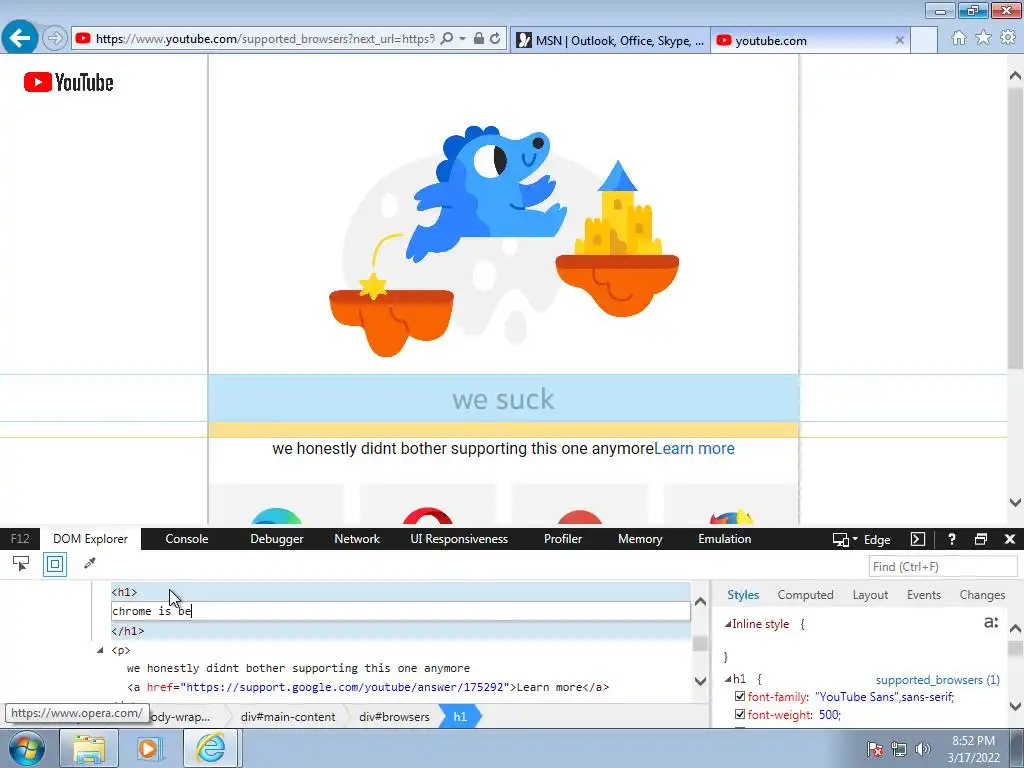Viewport: 1024px width, 768px height.
Task: Open the supported_browsers (1) stylesheet link
Action: [938, 680]
